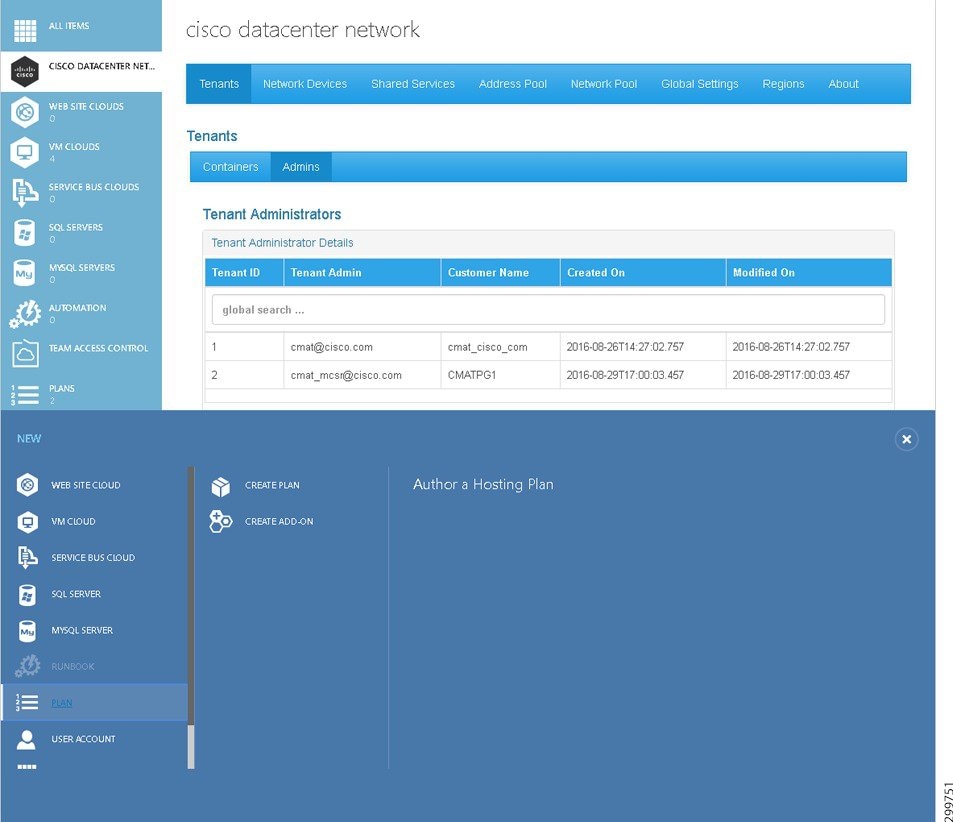Viewport: 953px width, 822px height.
Task: Click the Create Plan label
Action: (x=272, y=485)
